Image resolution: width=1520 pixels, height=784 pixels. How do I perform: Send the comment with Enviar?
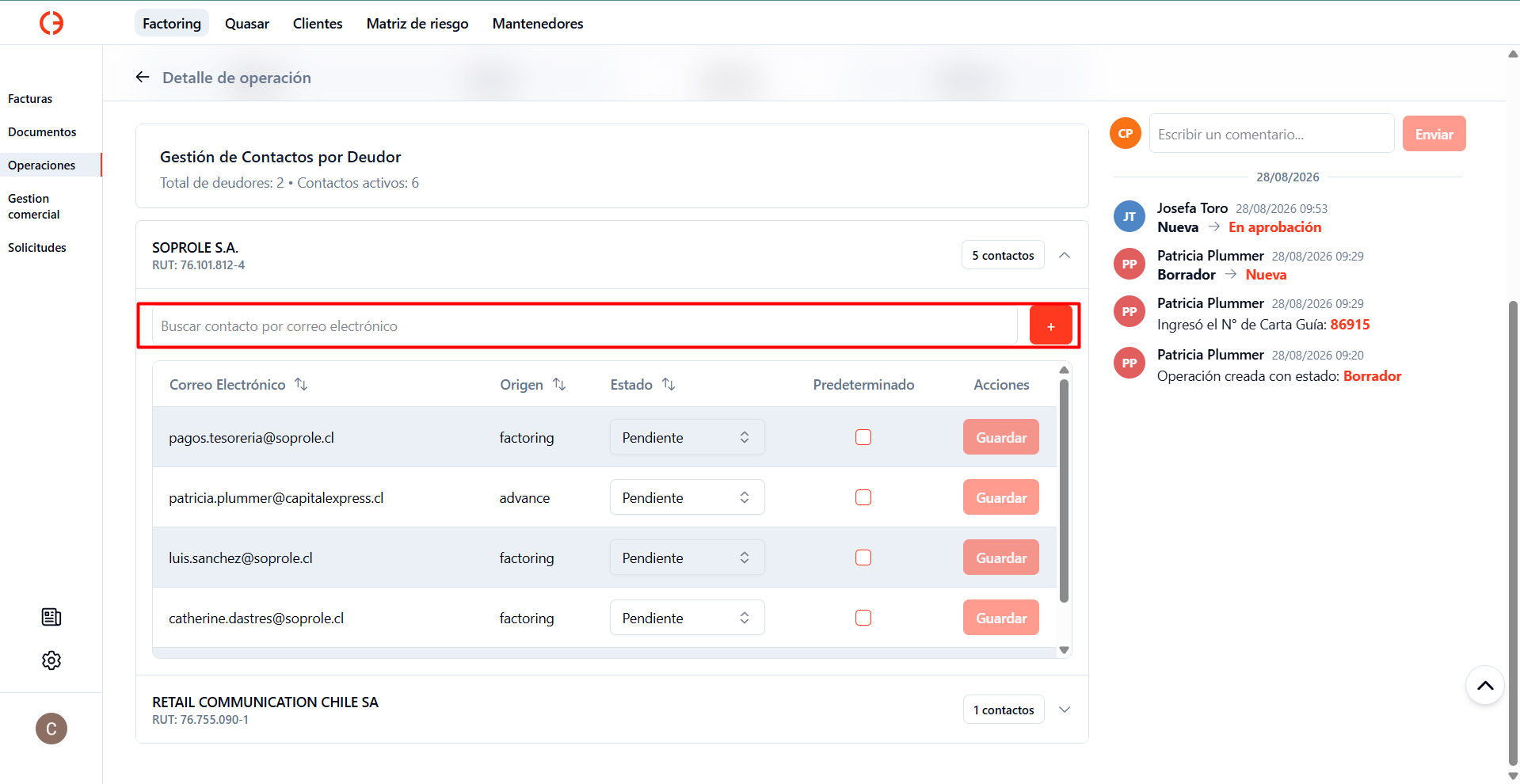[1434, 134]
